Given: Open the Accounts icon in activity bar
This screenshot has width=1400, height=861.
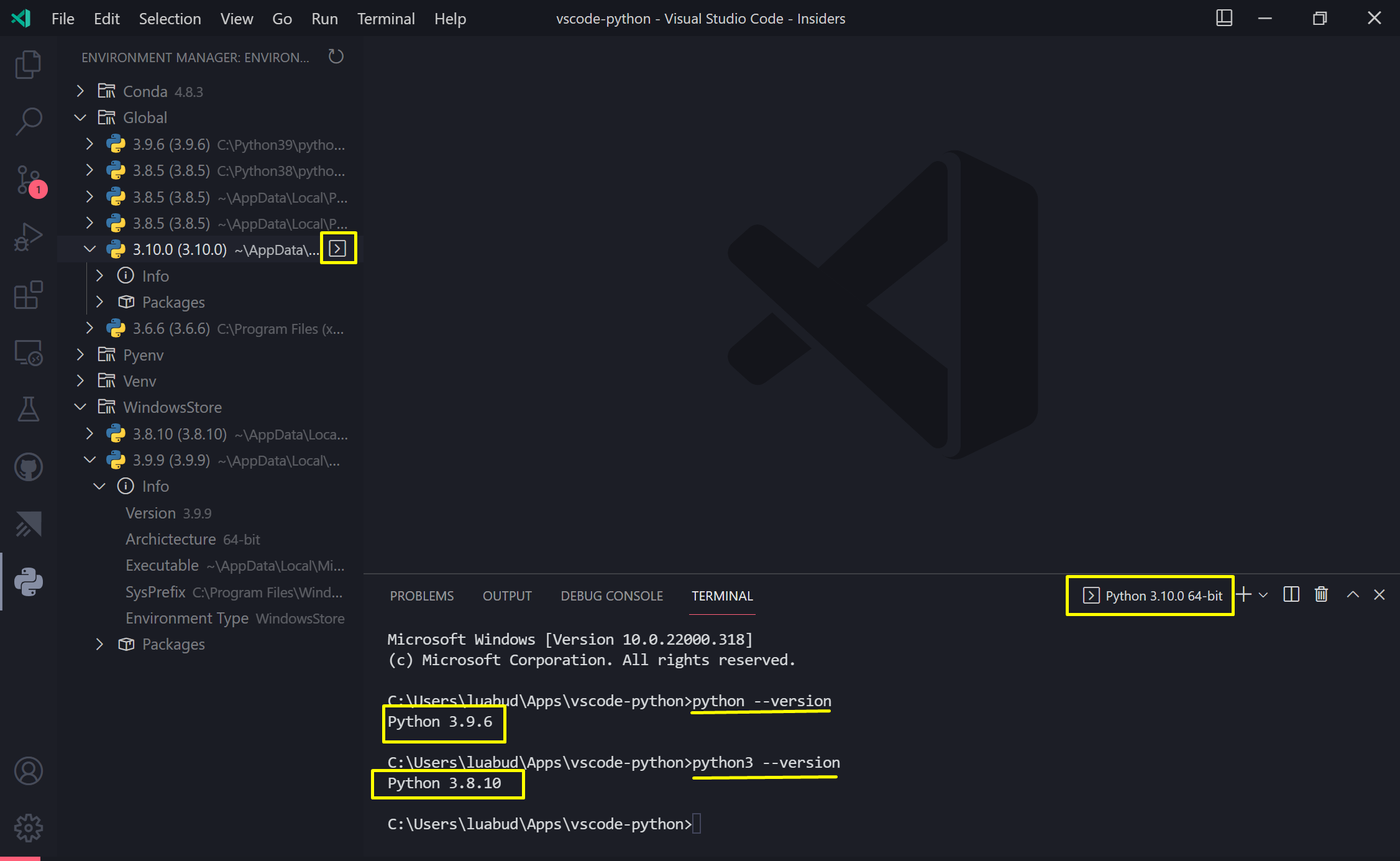Looking at the screenshot, I should [28, 771].
